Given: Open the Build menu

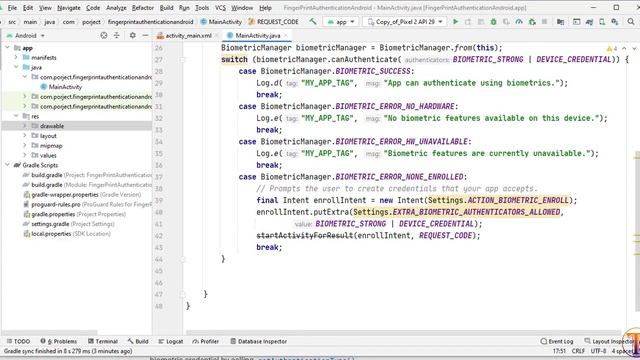Looking at the screenshot, I should [x=166, y=8].
